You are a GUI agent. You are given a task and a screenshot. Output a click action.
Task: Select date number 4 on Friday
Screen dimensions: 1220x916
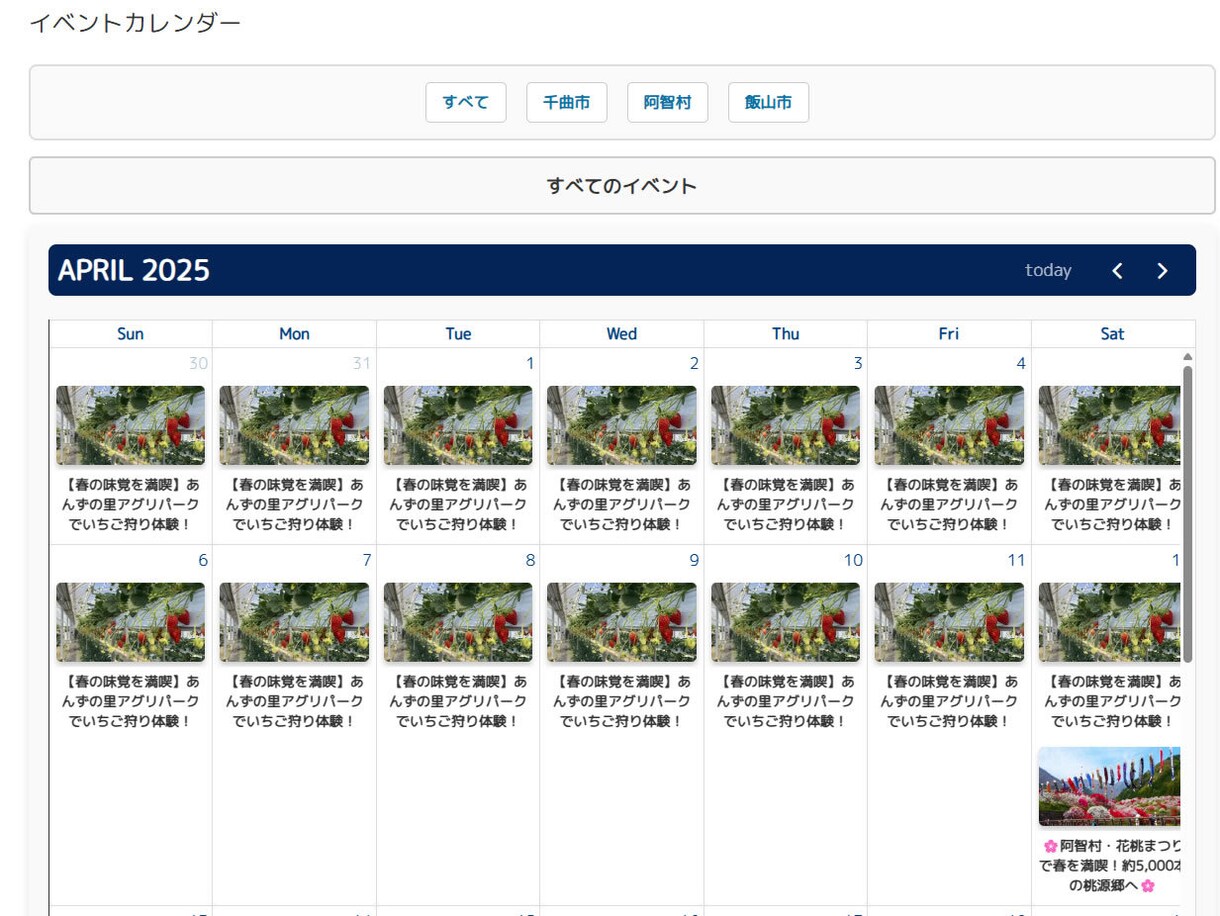[1021, 363]
